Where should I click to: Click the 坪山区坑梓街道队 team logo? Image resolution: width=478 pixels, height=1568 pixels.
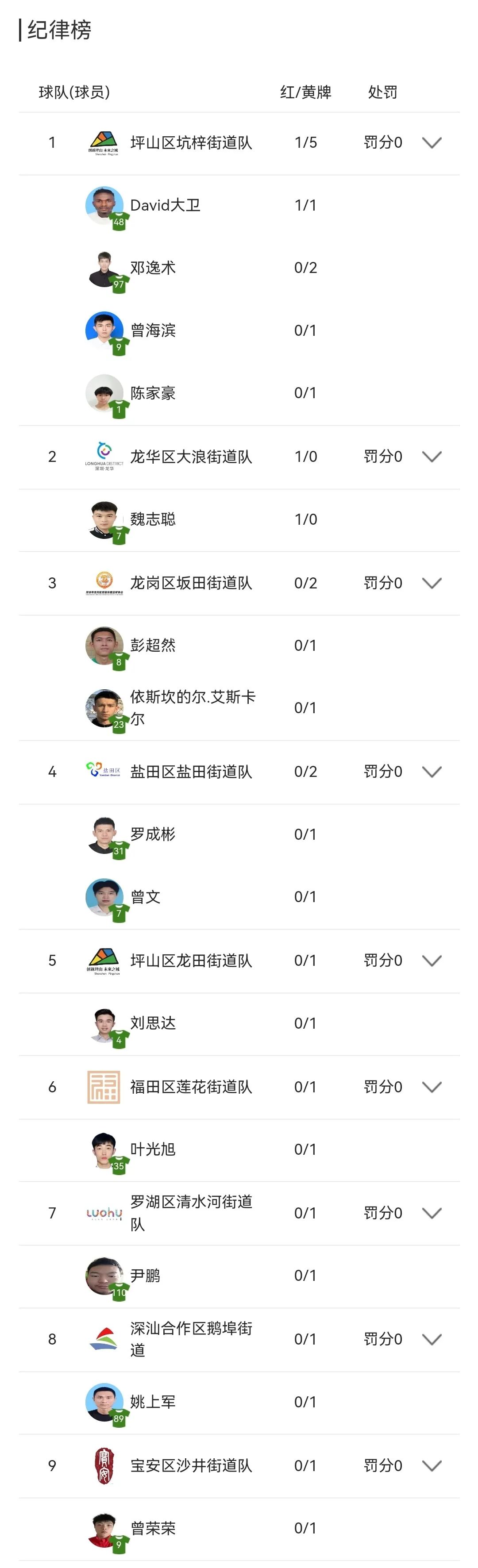pyautogui.click(x=104, y=143)
